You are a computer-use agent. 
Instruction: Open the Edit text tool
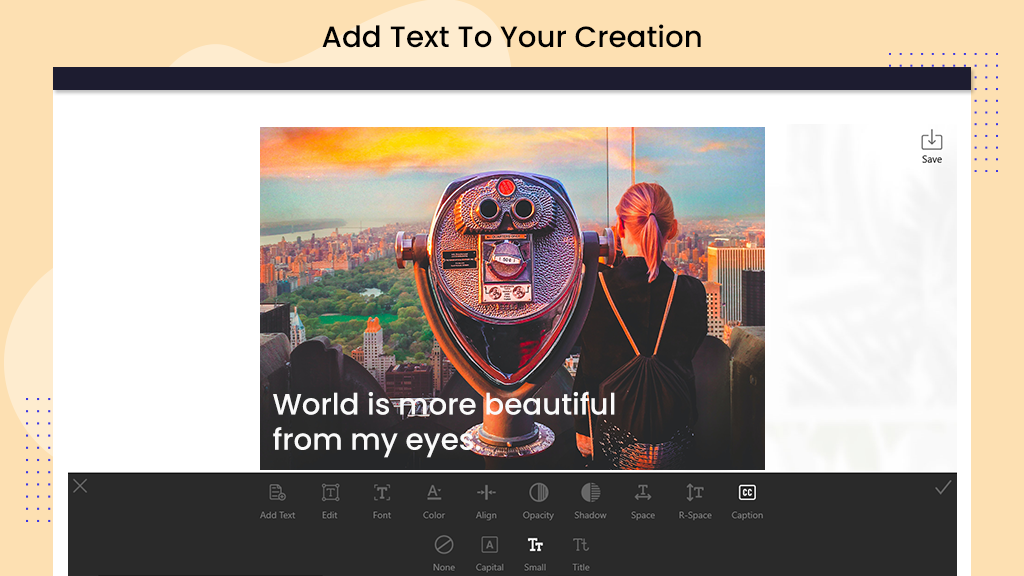click(x=330, y=502)
